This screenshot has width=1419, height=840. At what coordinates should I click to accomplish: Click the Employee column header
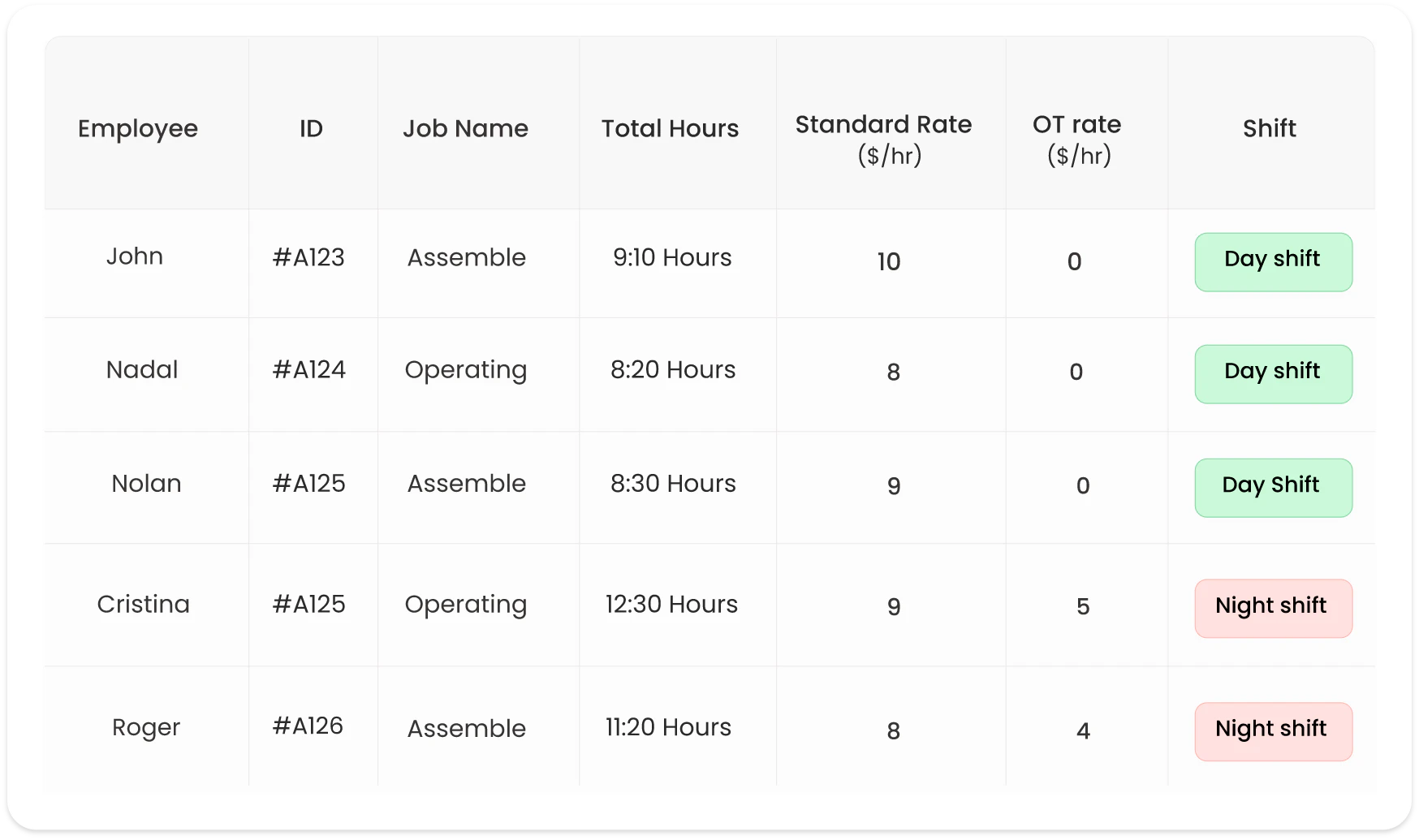(138, 128)
